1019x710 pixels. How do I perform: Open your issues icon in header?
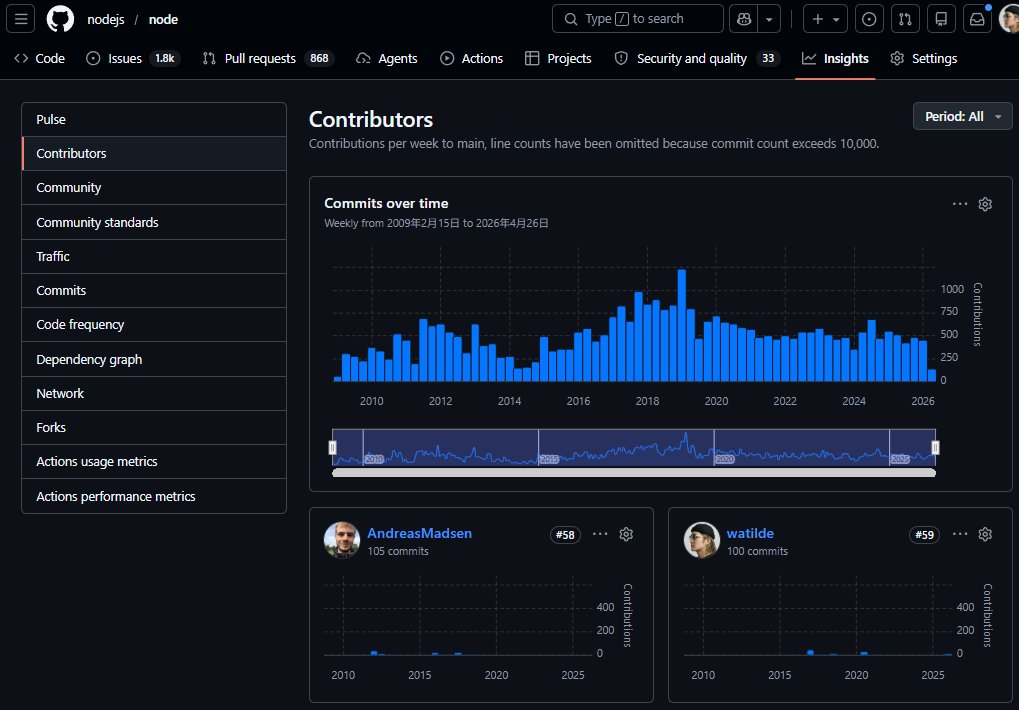click(869, 19)
